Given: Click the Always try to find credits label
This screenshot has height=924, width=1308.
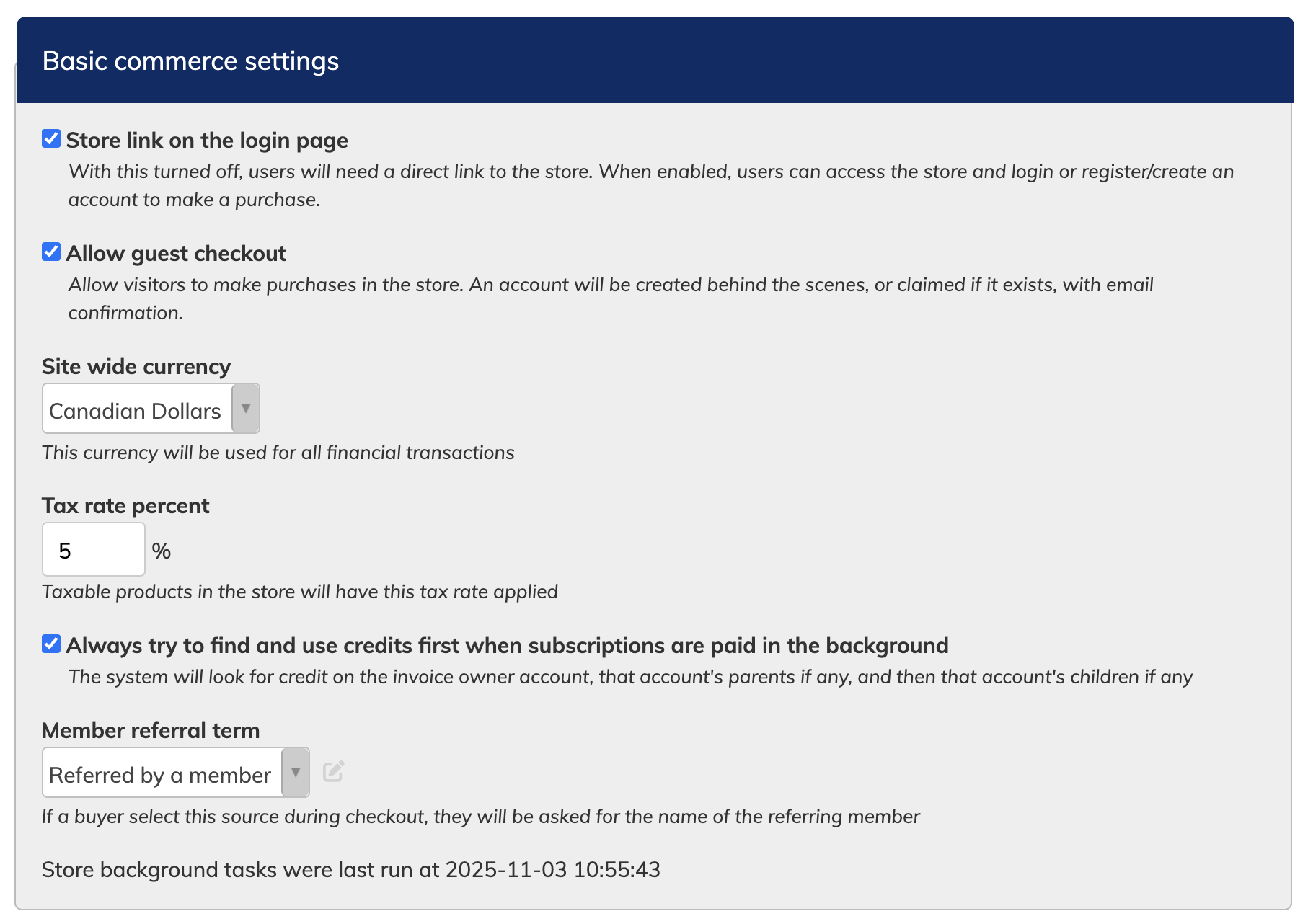Looking at the screenshot, I should [x=507, y=646].
